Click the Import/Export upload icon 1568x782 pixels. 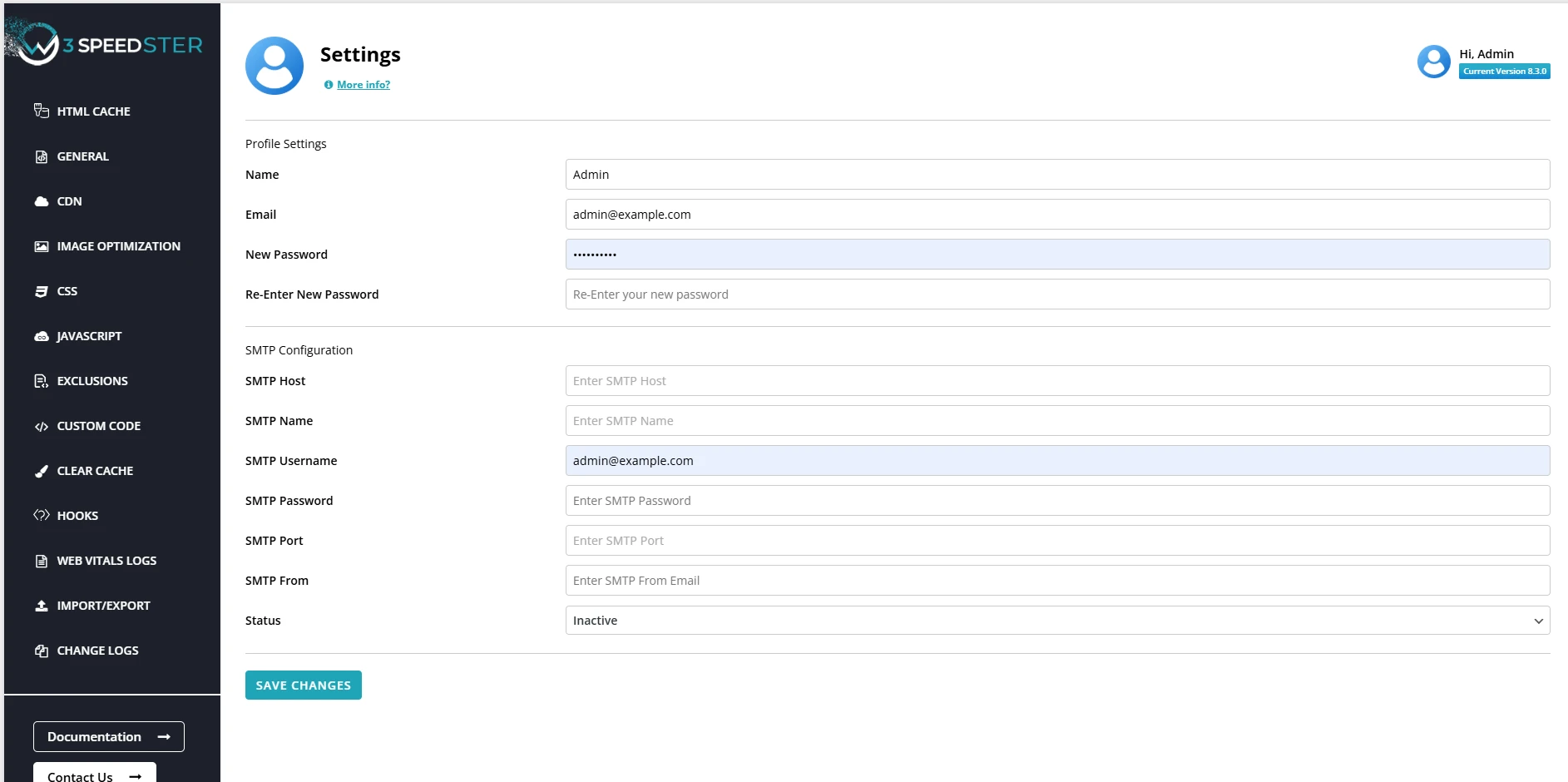(41, 606)
